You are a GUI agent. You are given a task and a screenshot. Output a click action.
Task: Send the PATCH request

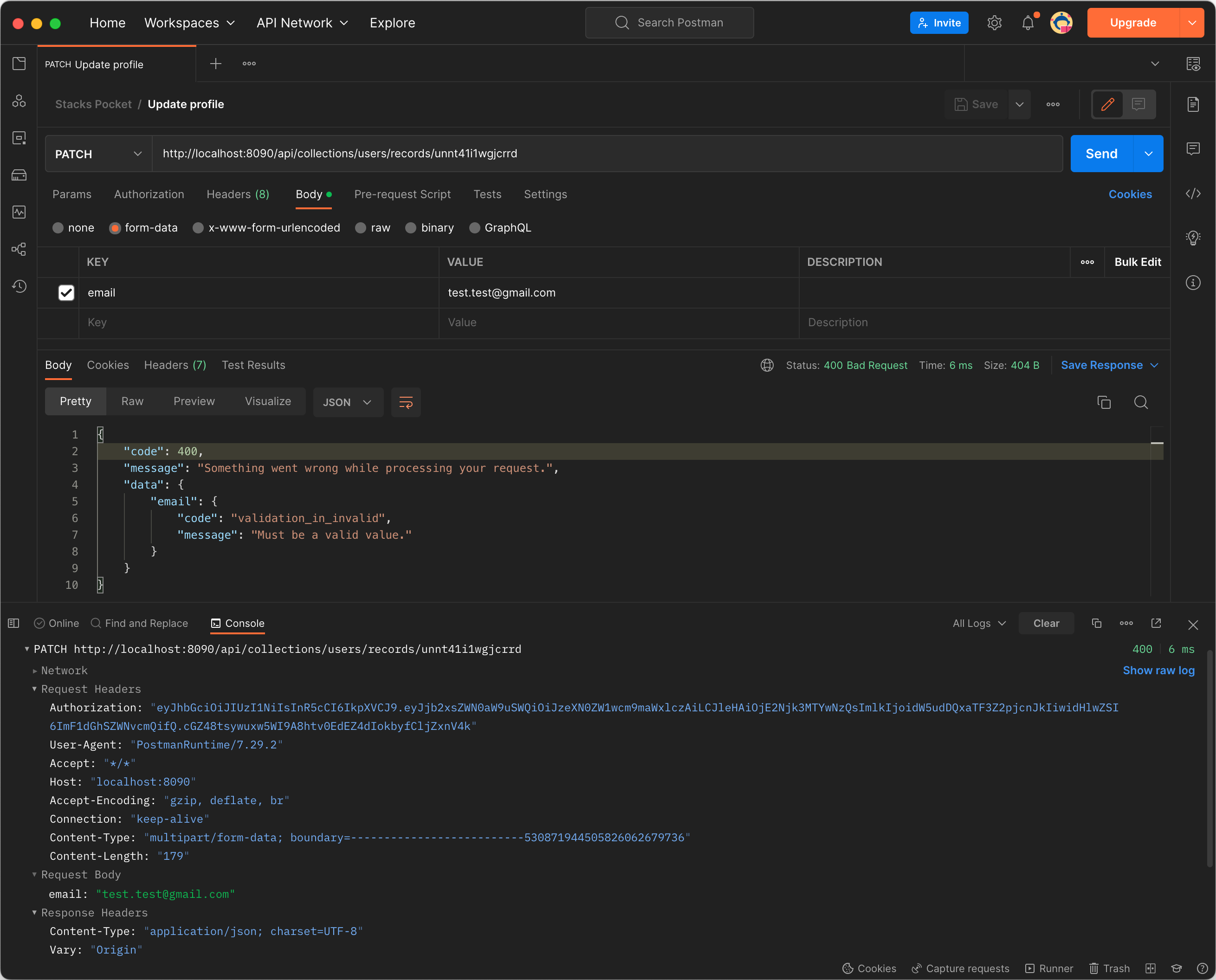[x=1101, y=153]
